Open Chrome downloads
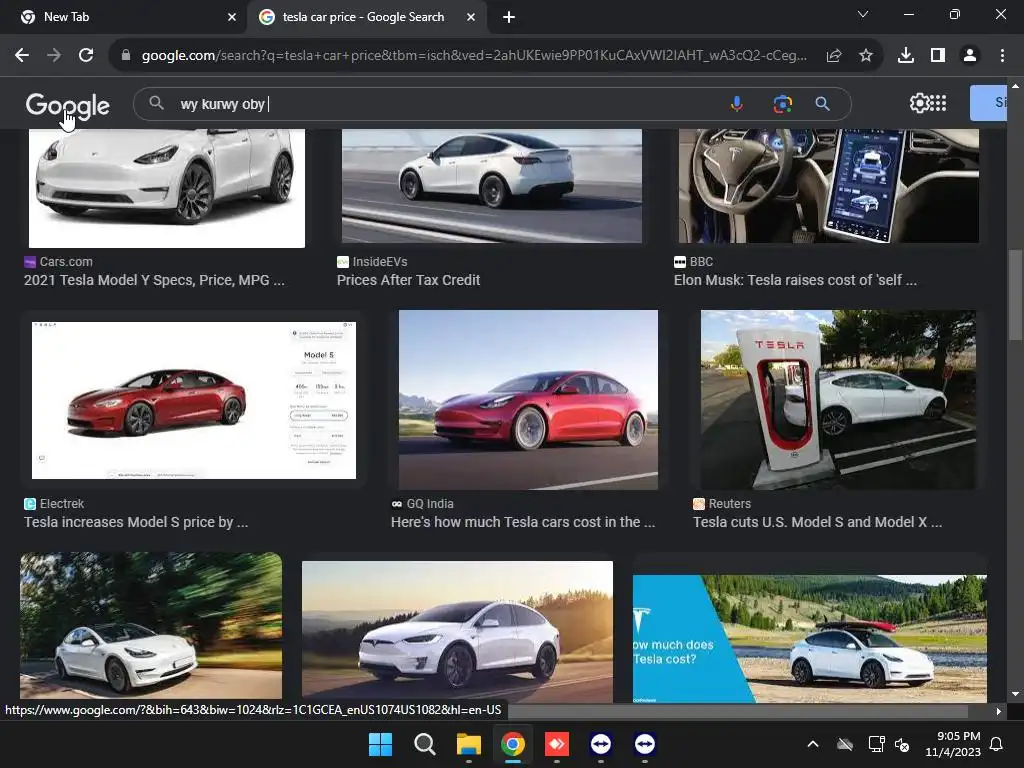This screenshot has width=1024, height=768. (906, 56)
